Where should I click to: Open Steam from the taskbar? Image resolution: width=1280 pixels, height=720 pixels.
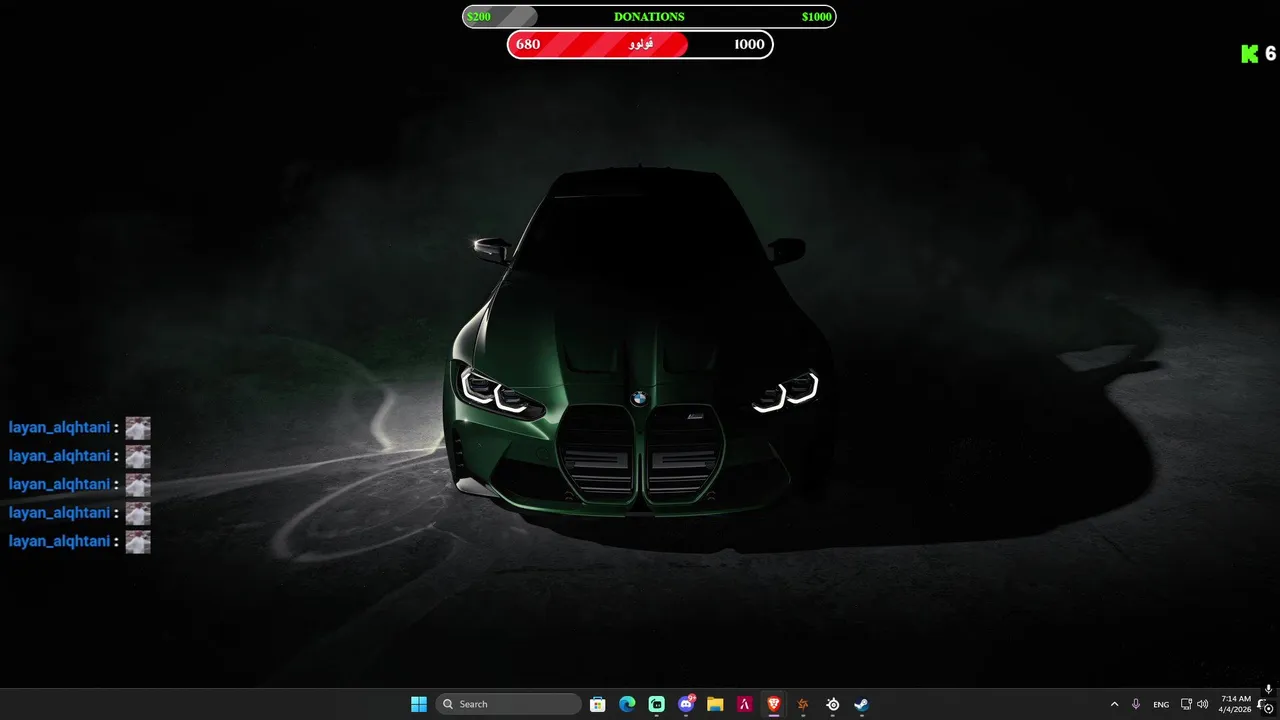(861, 704)
